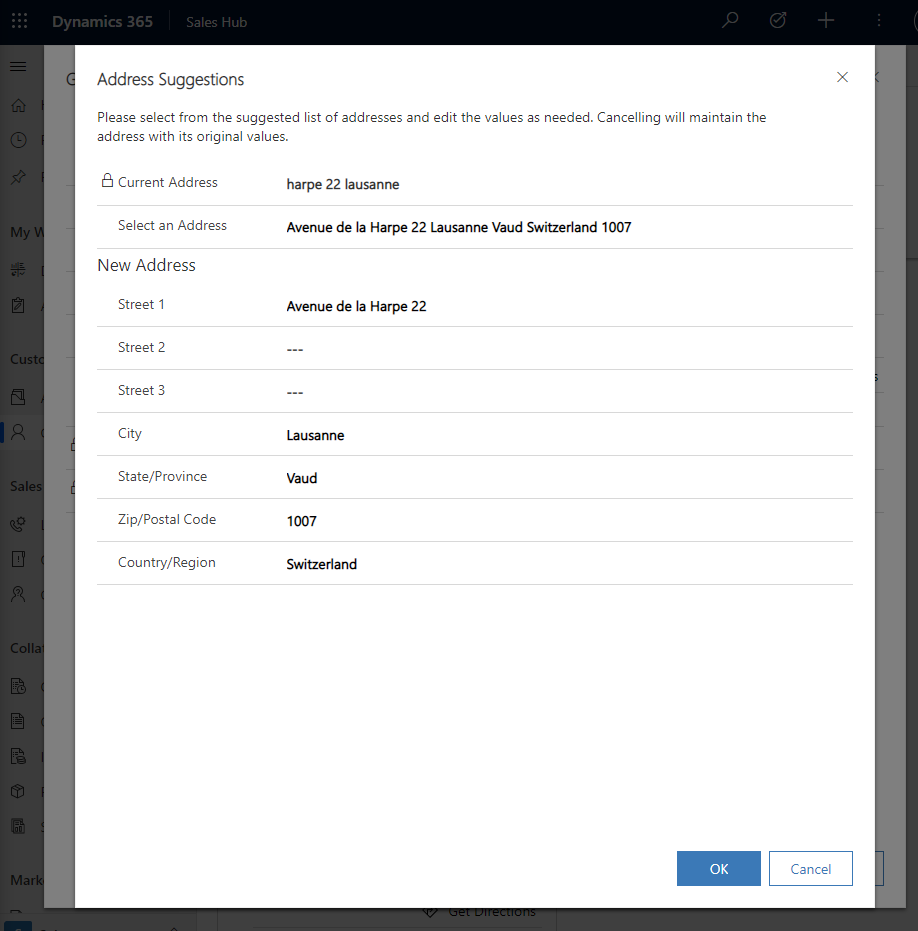This screenshot has height=931, width=918.
Task: Open Recent items clock icon
Action: pos(18,140)
